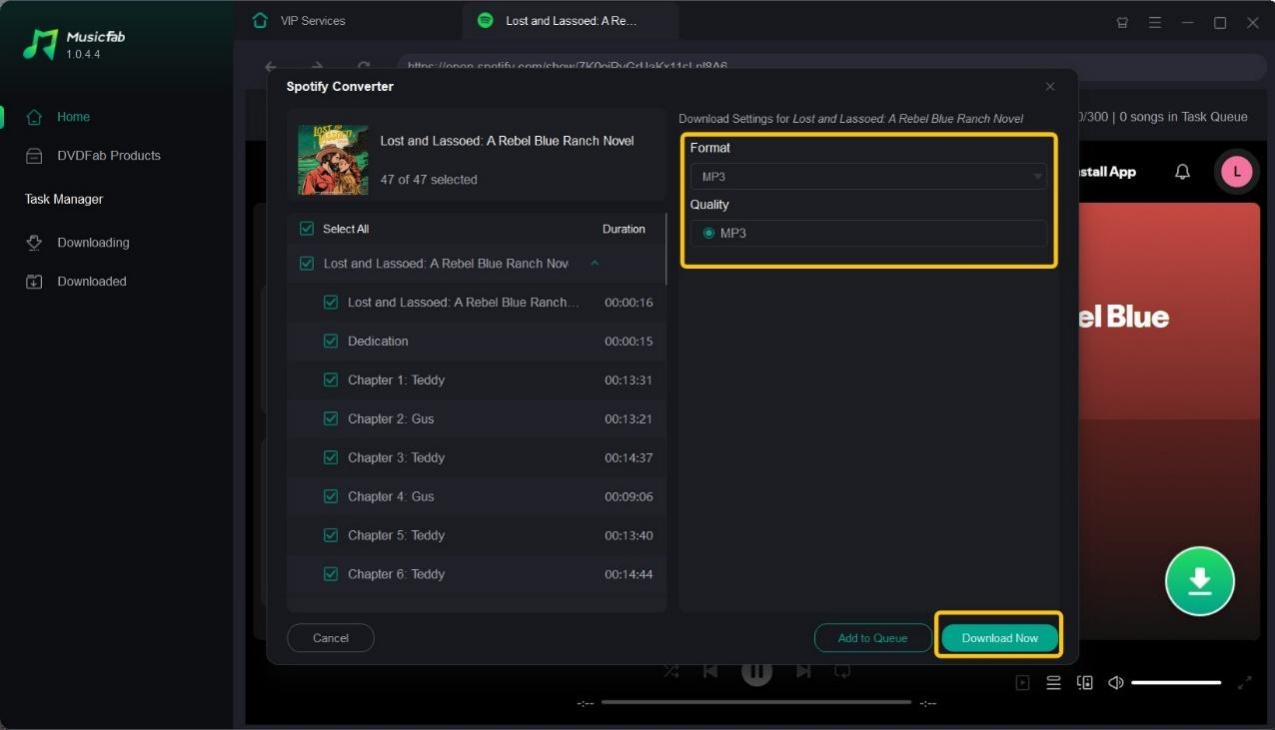Viewport: 1275px width, 730px height.
Task: Pause playback in Spotify player
Action: [757, 673]
